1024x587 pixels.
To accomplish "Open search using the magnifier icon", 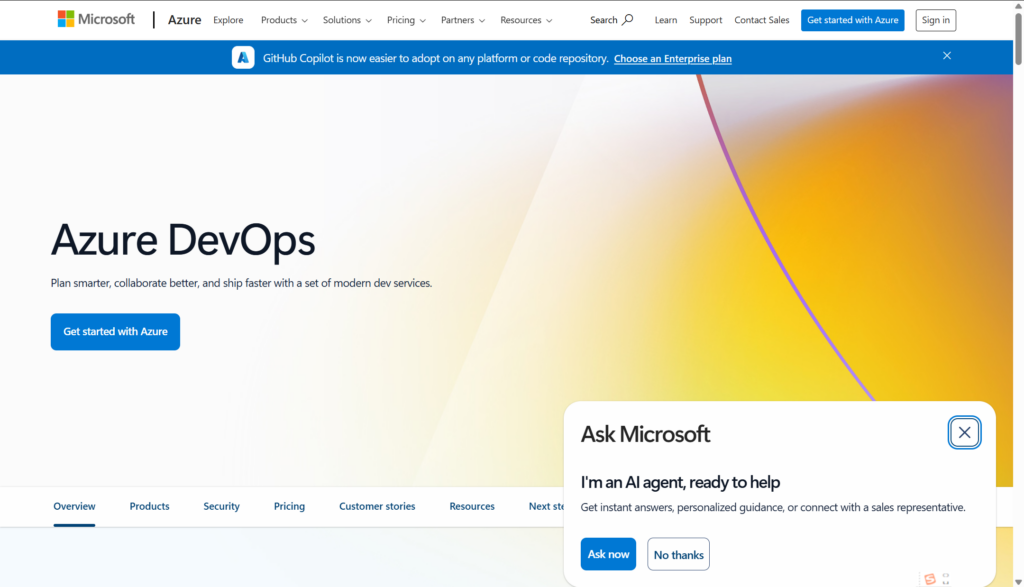I will click(630, 19).
